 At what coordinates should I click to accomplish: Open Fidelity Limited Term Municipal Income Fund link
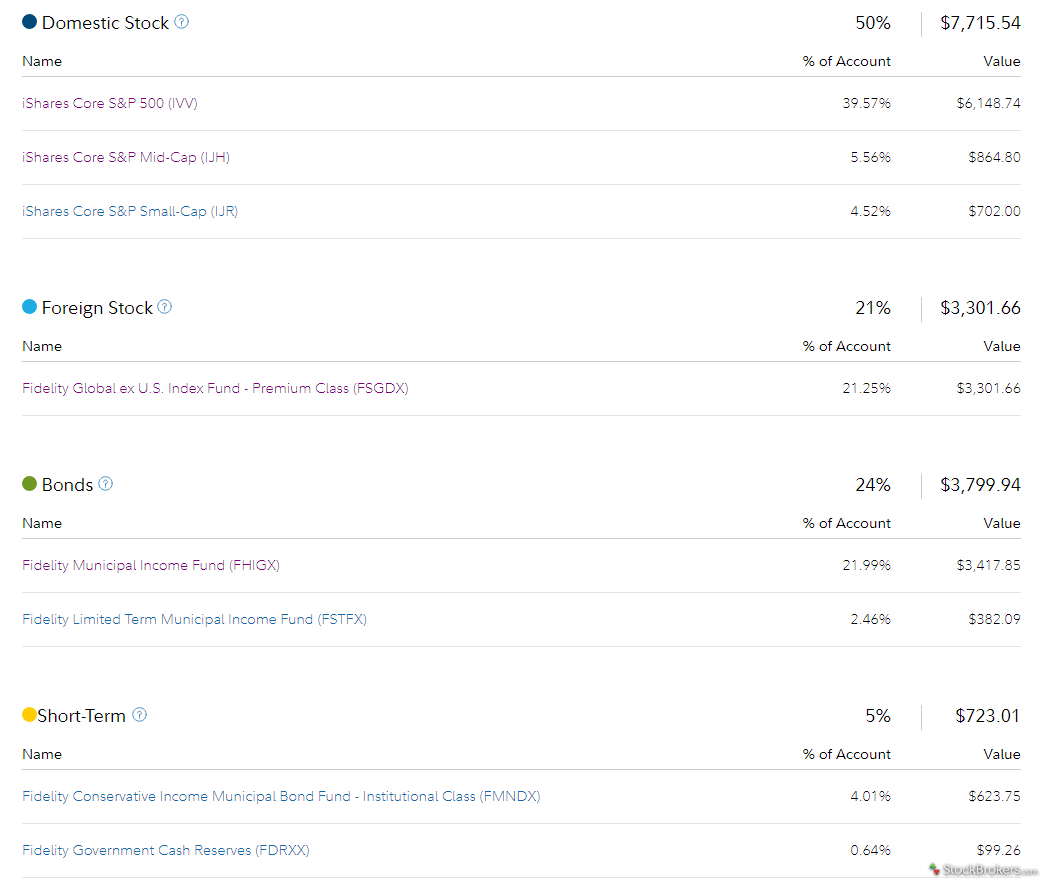click(x=194, y=619)
